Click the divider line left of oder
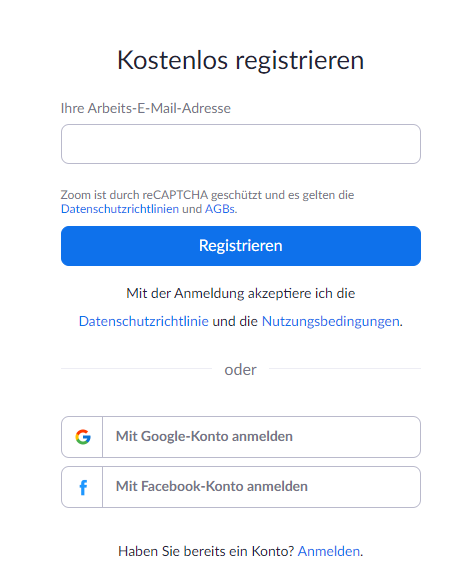Viewport: 474px width, 572px height. [136, 368]
